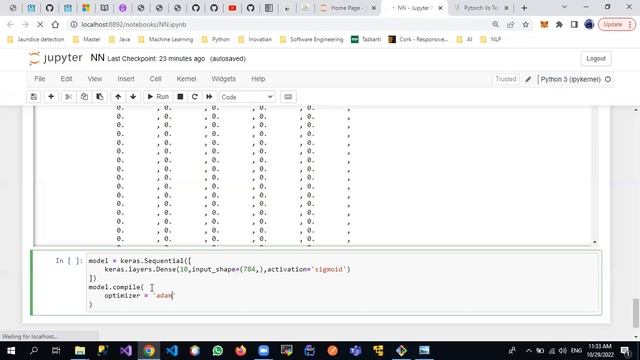Click the kernel status circle indicator
640x360 pixels.
(608, 79)
